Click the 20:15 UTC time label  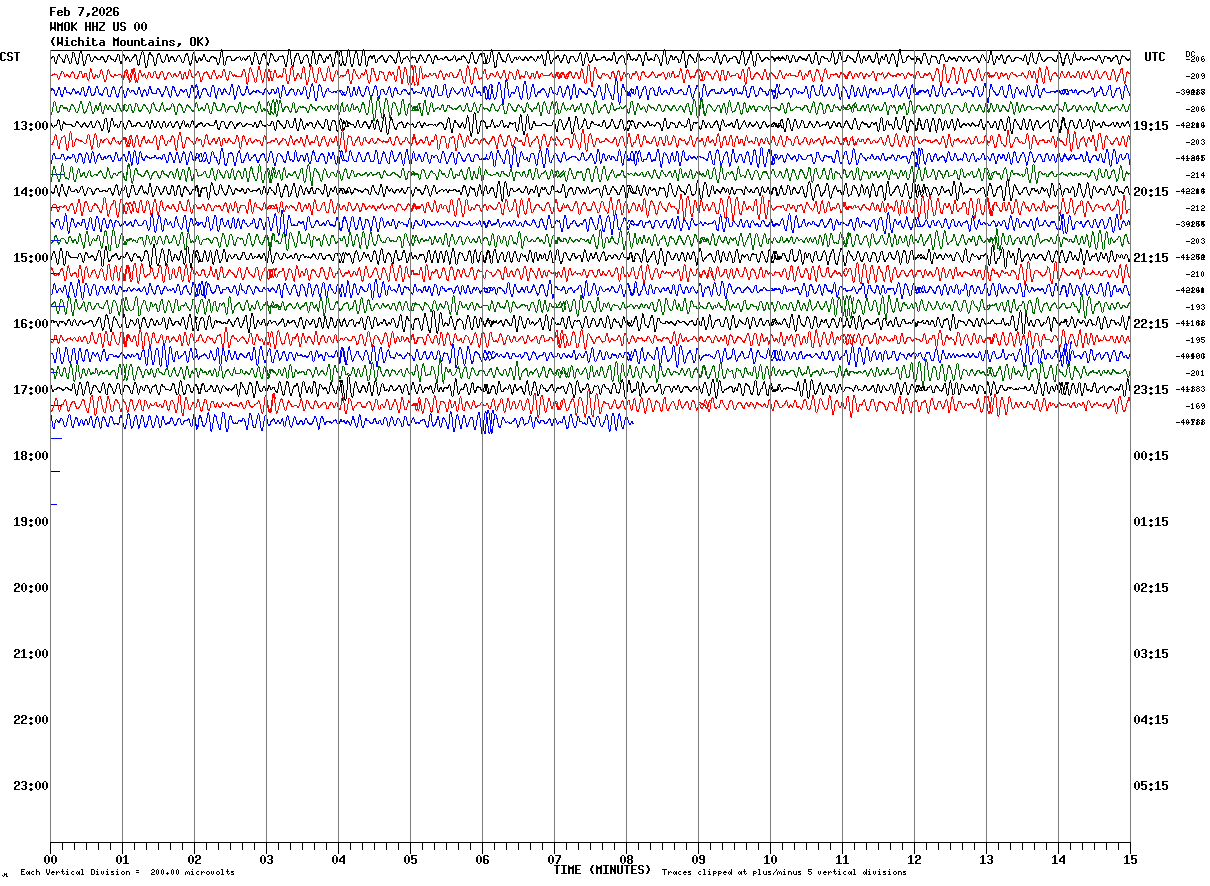pyautogui.click(x=1151, y=192)
